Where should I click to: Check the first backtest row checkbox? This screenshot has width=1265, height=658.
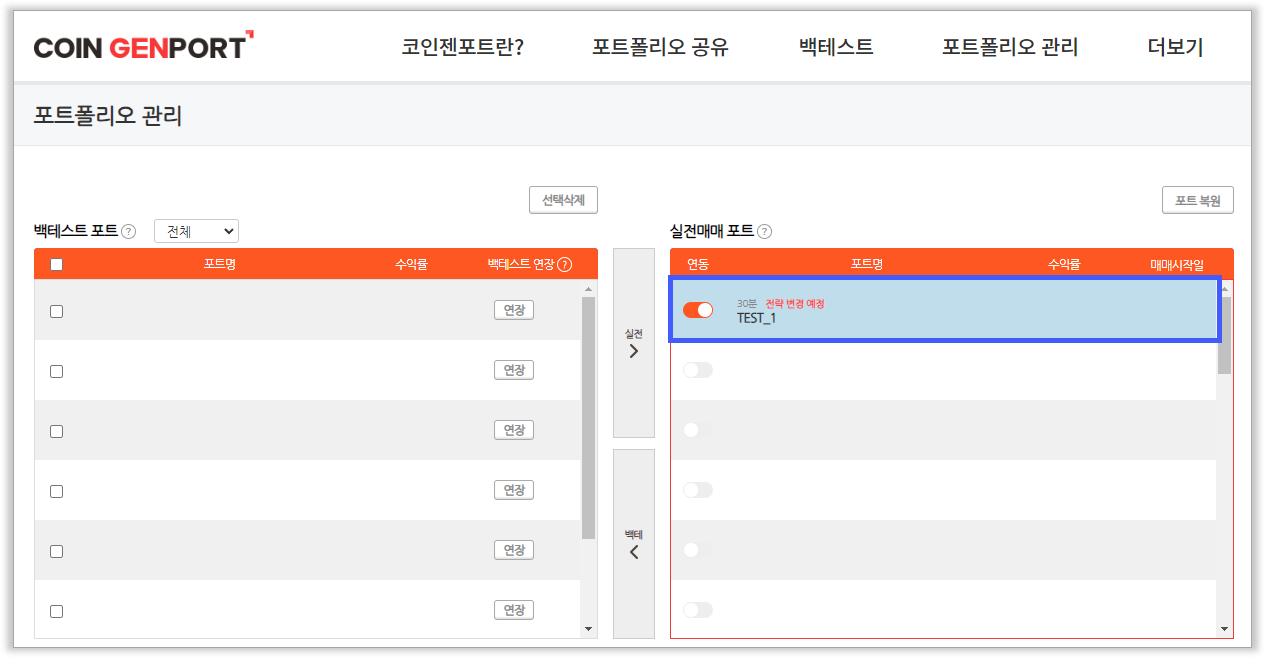(56, 311)
